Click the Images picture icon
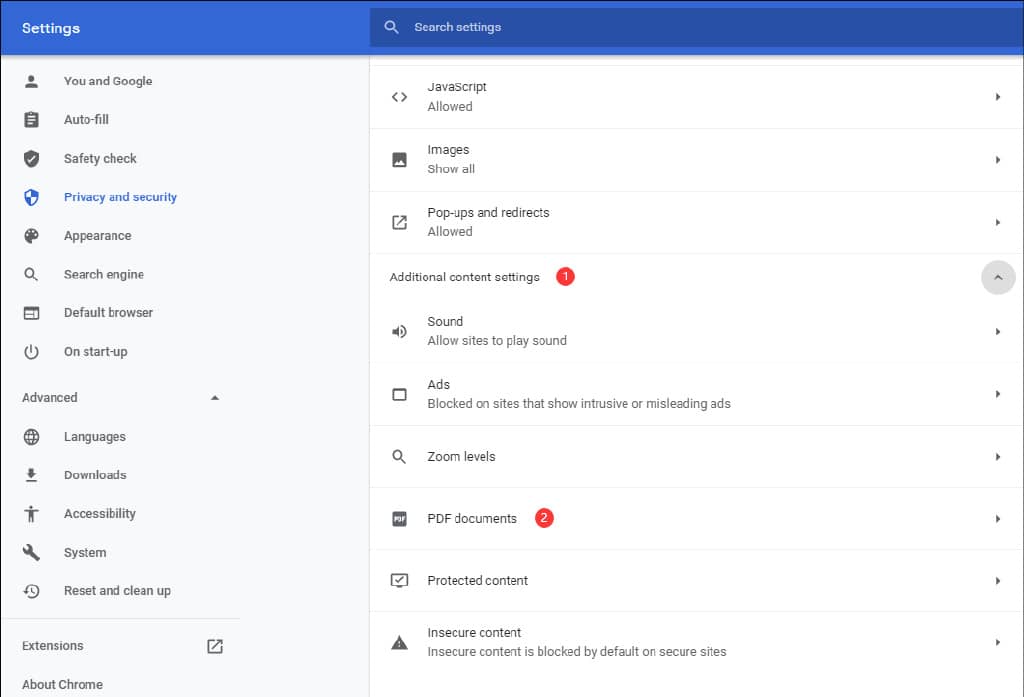1024x697 pixels. (x=400, y=159)
